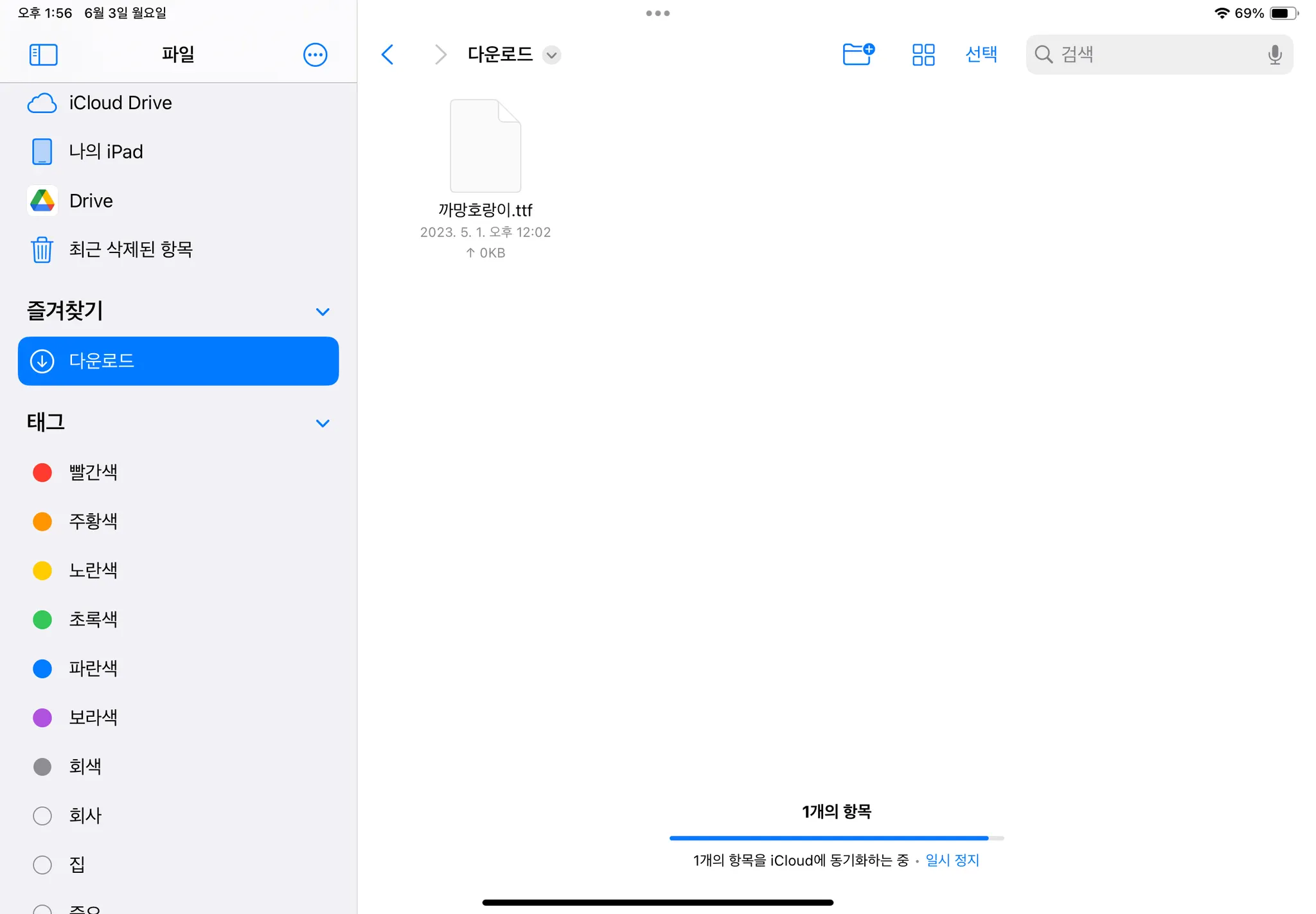
Task: Tap the microphone dictation icon
Action: tap(1275, 55)
